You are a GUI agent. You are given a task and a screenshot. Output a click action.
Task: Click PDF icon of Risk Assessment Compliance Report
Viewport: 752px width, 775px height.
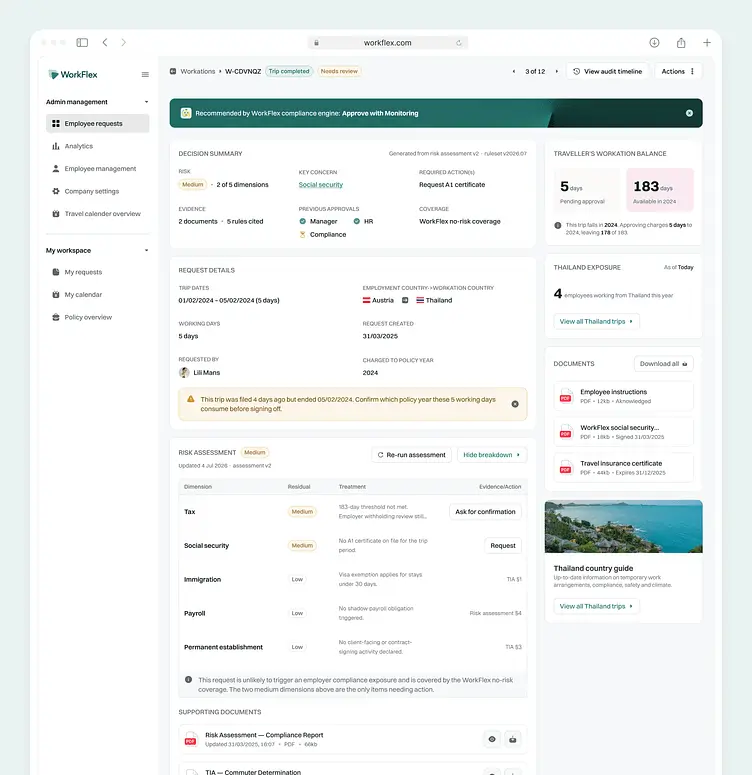tap(190, 739)
